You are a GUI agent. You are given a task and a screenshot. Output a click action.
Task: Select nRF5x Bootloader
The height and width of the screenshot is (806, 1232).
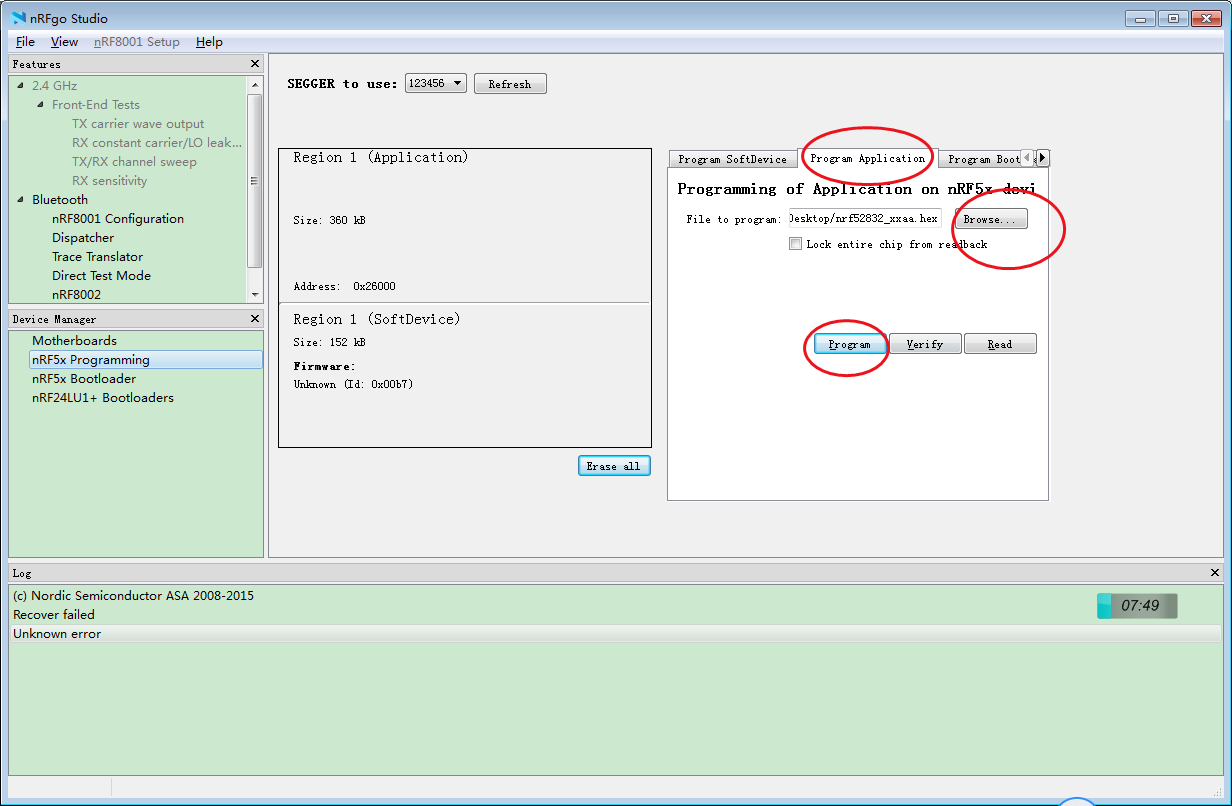coord(84,379)
